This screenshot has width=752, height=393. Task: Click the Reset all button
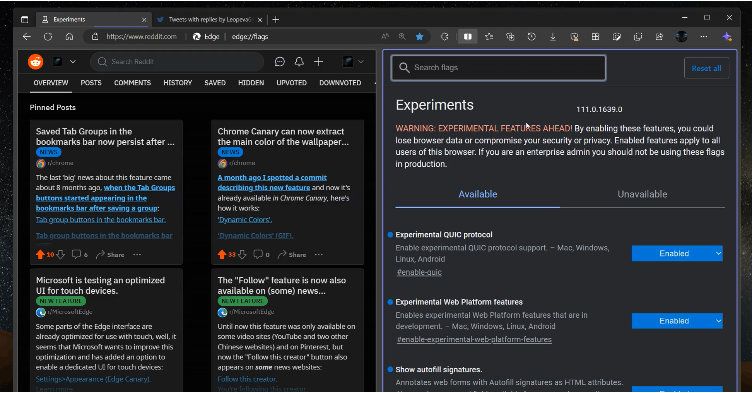[x=706, y=68]
